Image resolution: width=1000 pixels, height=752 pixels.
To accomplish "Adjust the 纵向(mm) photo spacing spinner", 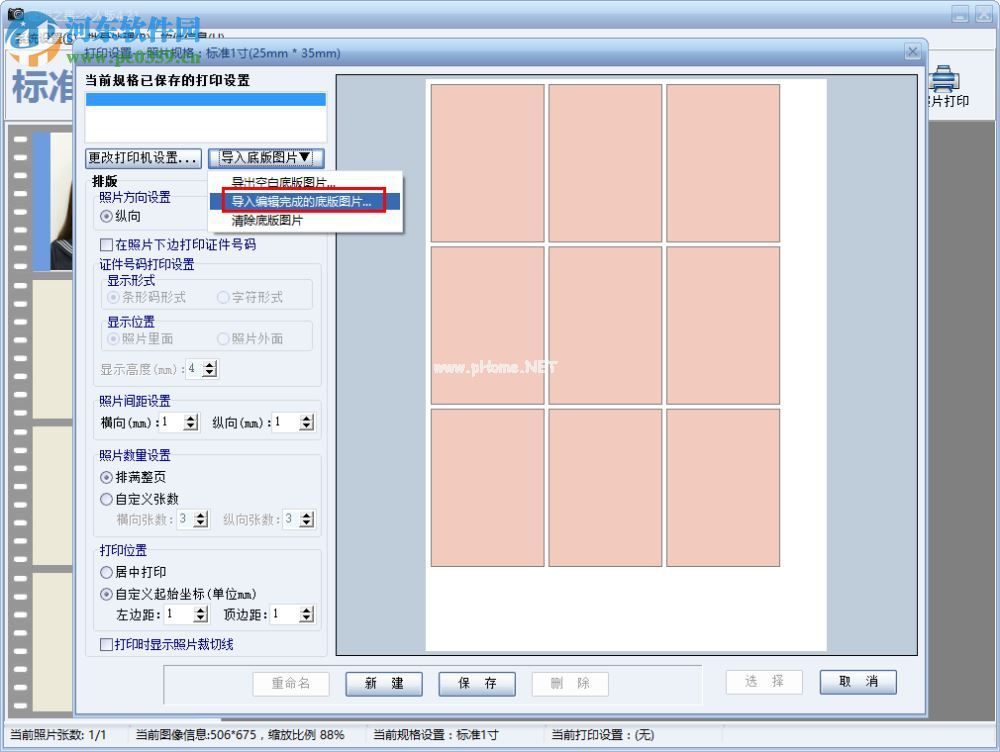I will tap(305, 423).
